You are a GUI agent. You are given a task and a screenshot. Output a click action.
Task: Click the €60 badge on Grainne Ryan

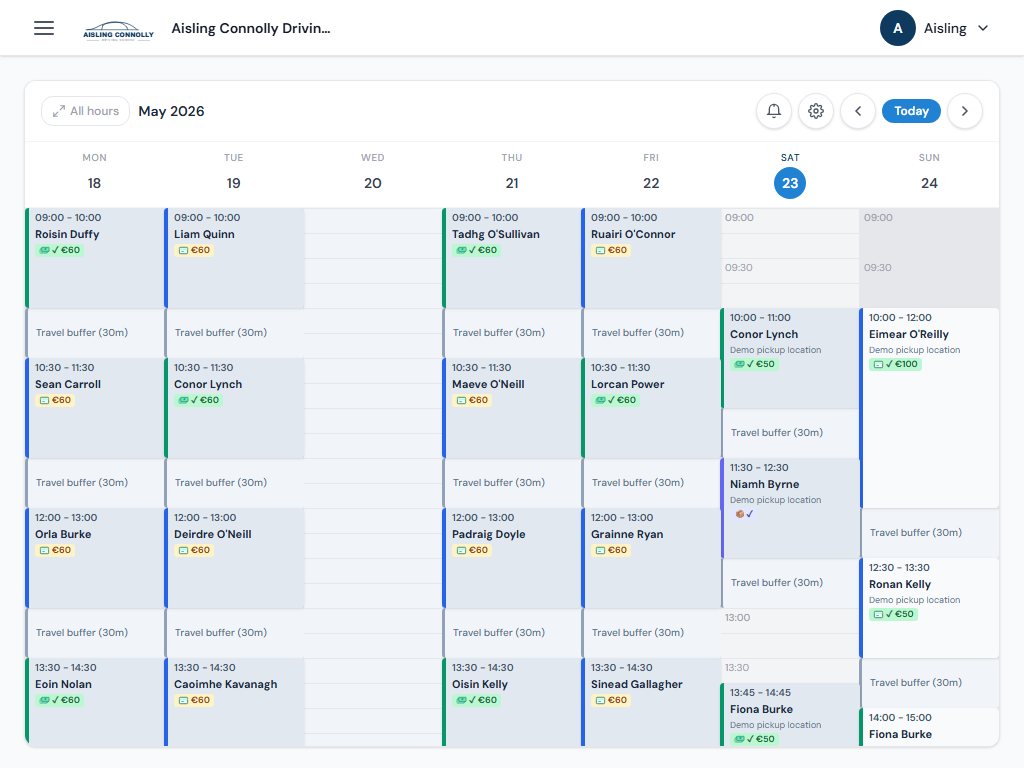click(x=611, y=551)
